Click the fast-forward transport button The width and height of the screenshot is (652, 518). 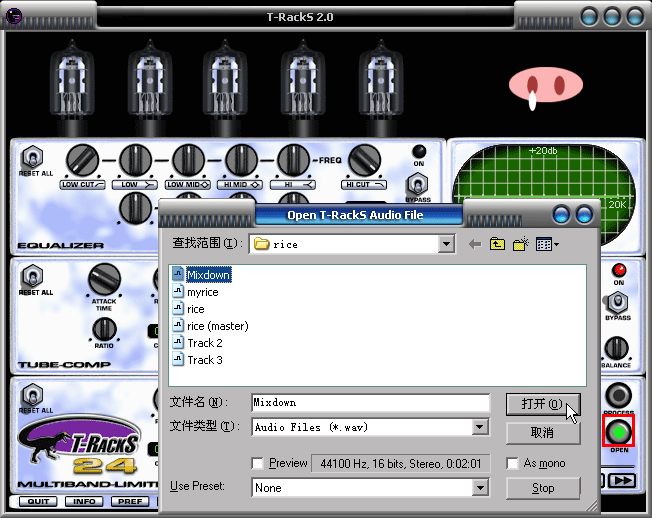pyautogui.click(x=622, y=481)
